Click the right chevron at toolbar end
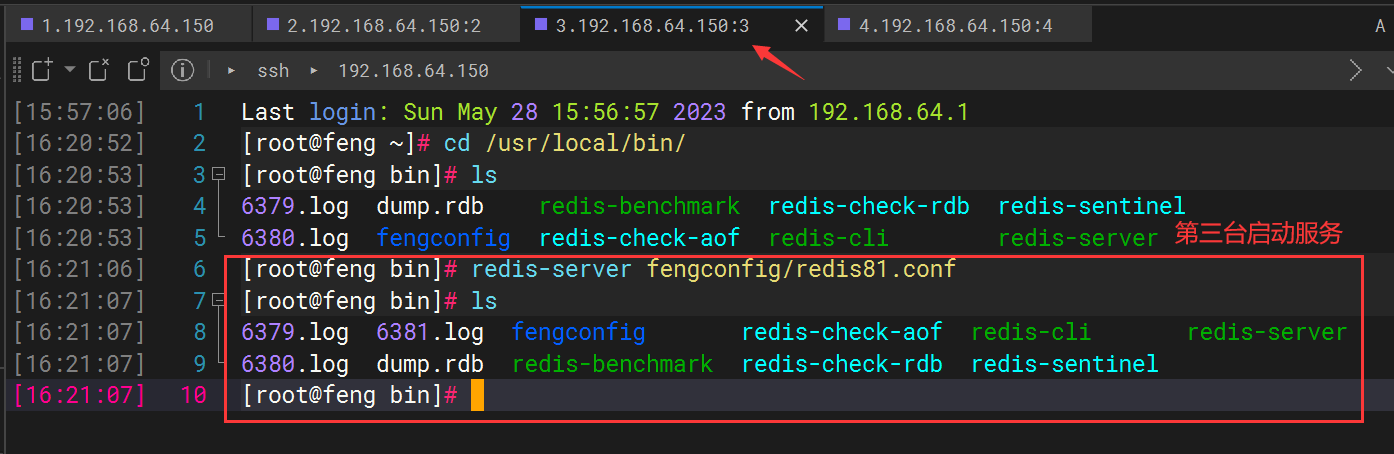Viewport: 1394px width, 454px height. [x=1355, y=70]
